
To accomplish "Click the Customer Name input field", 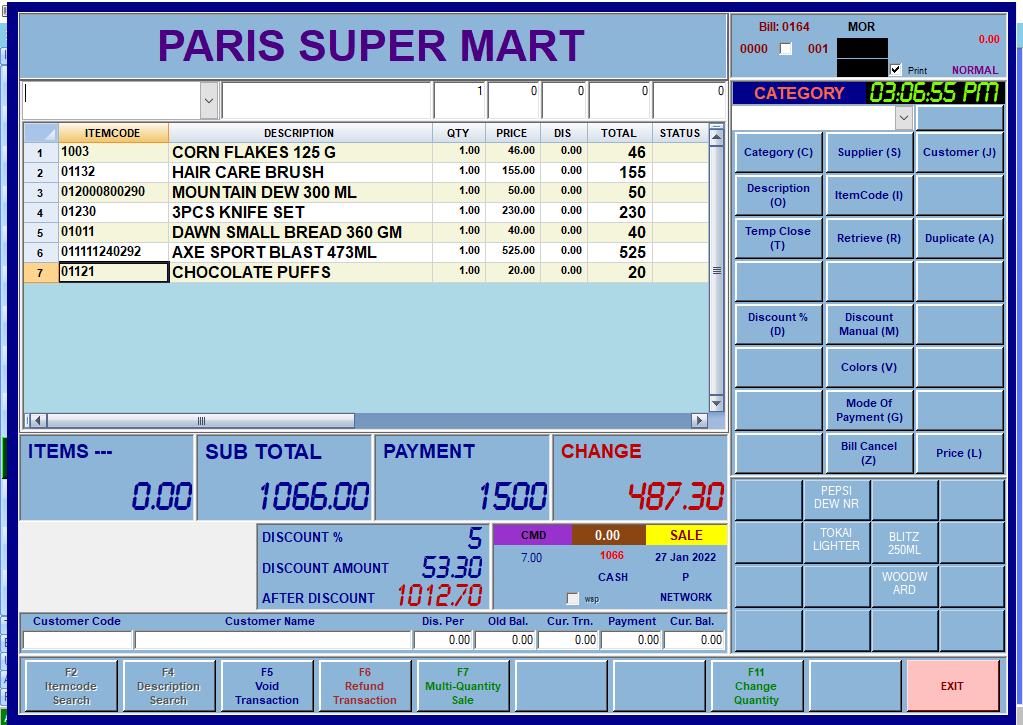I will point(272,640).
